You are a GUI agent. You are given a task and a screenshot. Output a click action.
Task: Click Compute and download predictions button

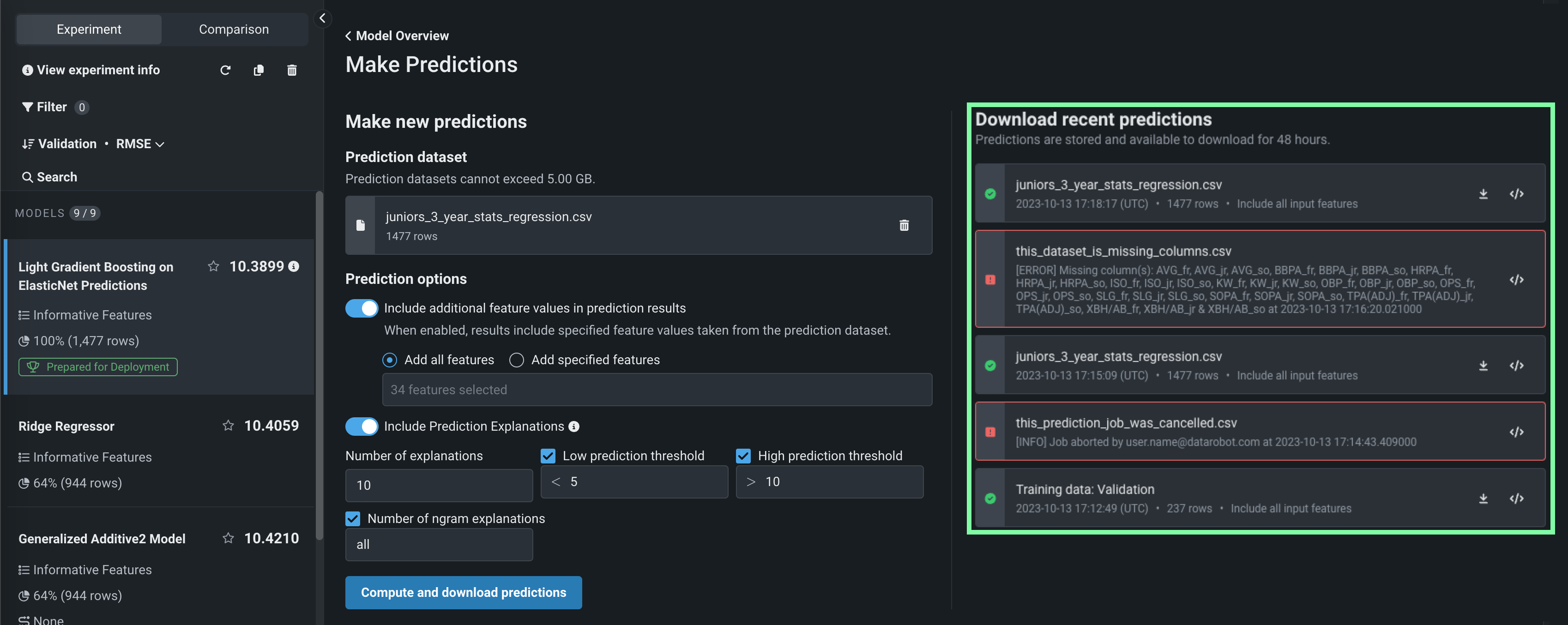click(x=463, y=592)
